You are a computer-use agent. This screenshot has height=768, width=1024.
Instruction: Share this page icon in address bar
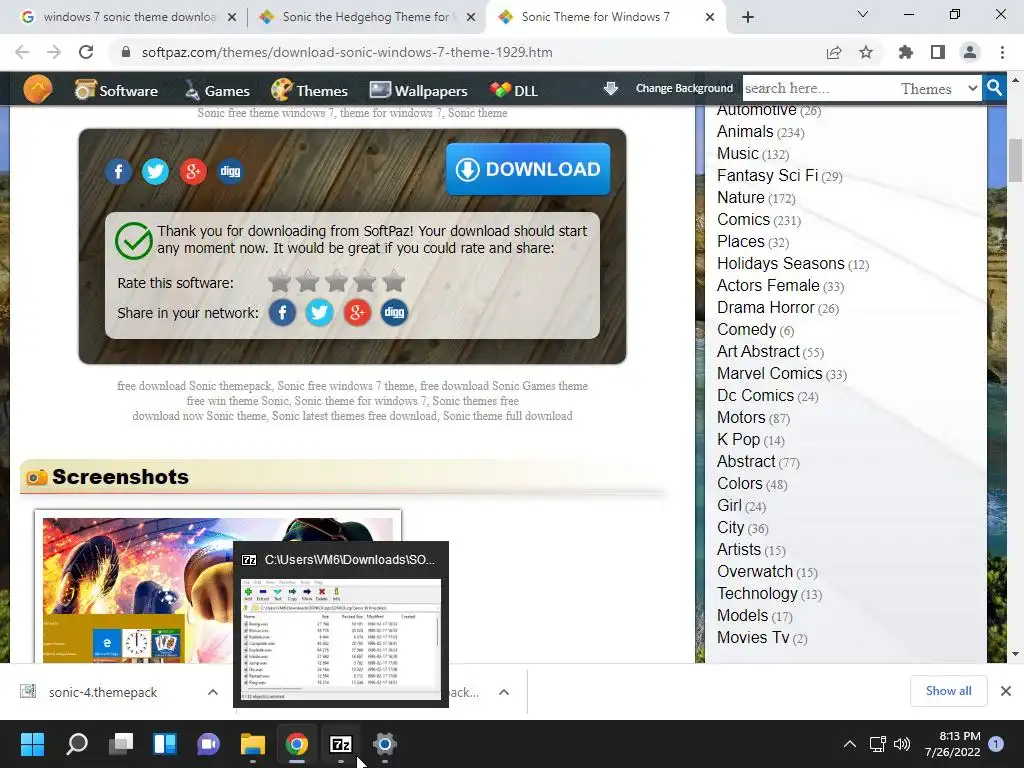click(x=834, y=52)
